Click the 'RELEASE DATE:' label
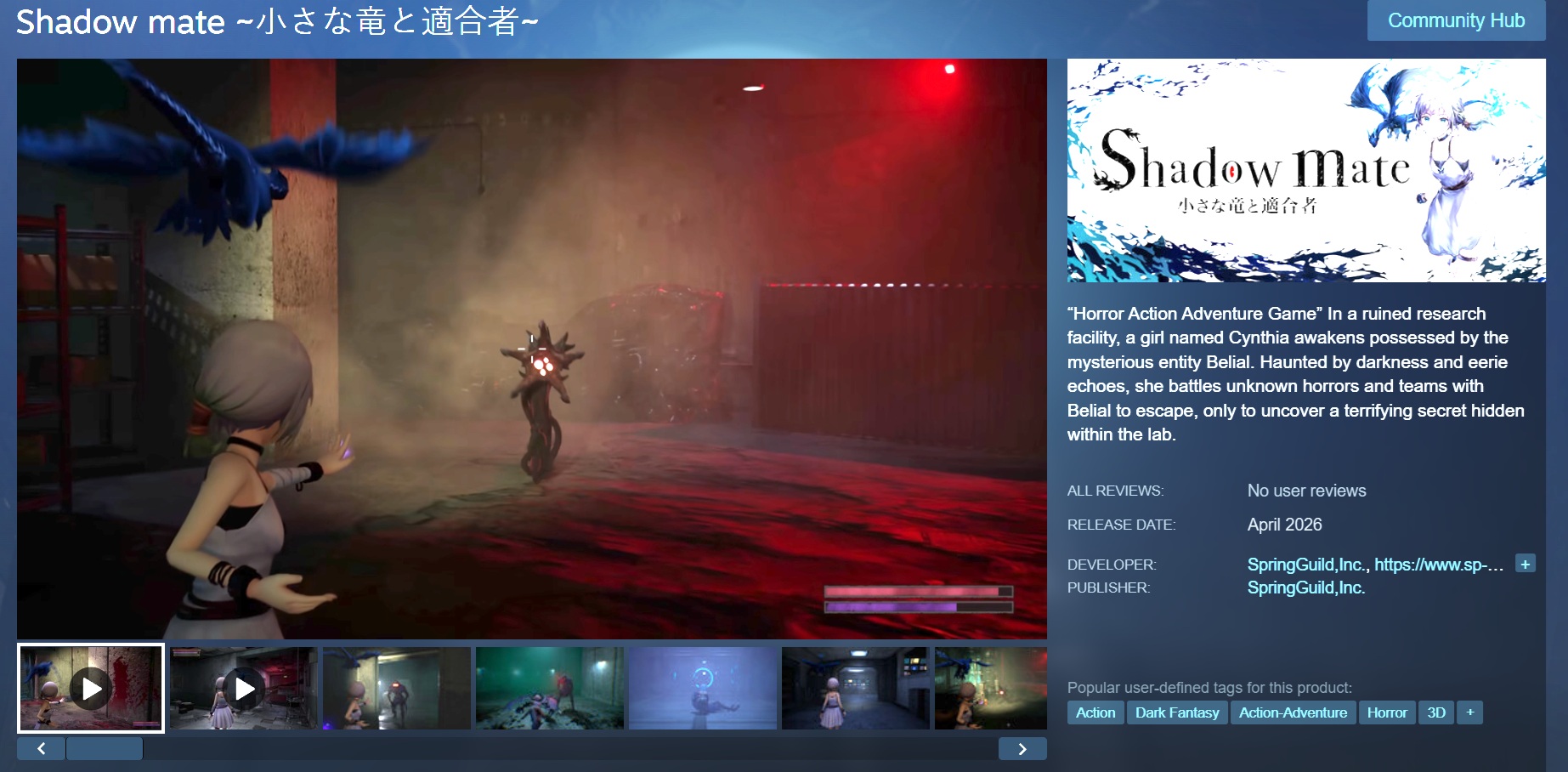This screenshot has width=1568, height=772. click(x=1121, y=525)
